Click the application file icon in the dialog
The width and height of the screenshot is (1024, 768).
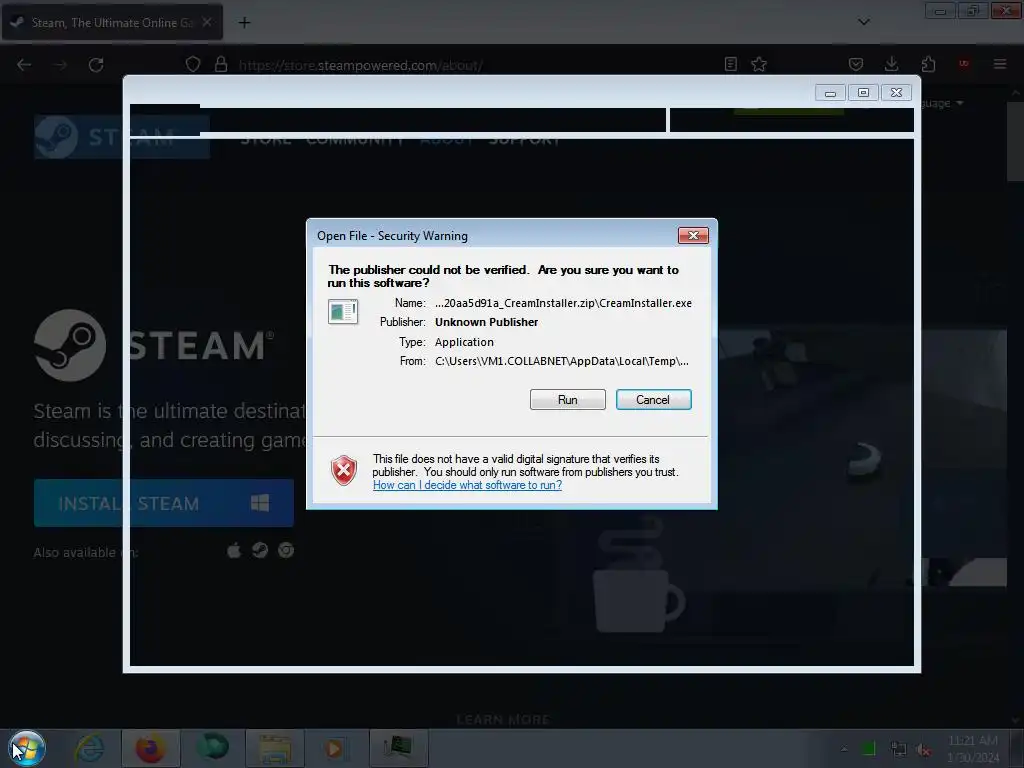pyautogui.click(x=343, y=312)
